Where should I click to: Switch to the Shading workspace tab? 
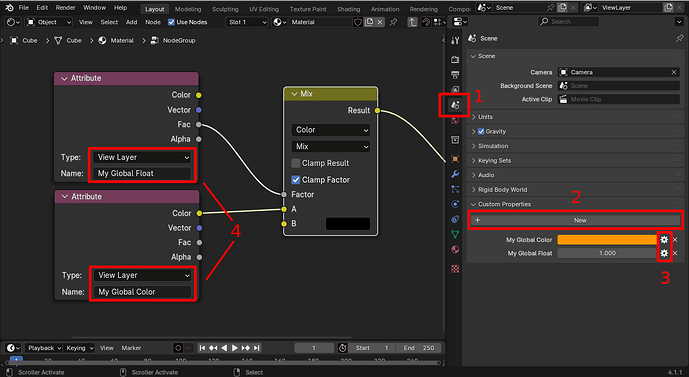click(x=348, y=9)
